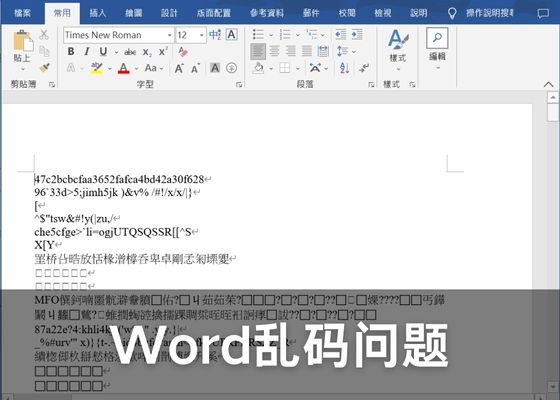Toggle Underline formatting
560x400 pixels.
tap(103, 51)
